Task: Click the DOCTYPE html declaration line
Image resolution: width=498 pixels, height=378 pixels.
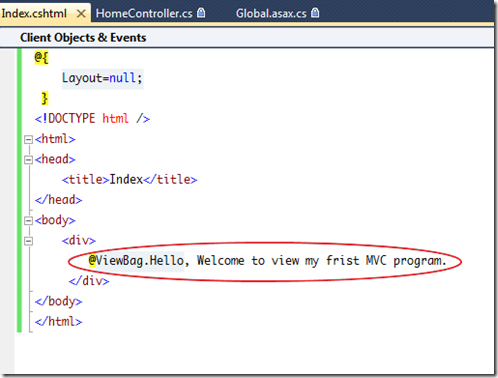Action: [x=92, y=119]
